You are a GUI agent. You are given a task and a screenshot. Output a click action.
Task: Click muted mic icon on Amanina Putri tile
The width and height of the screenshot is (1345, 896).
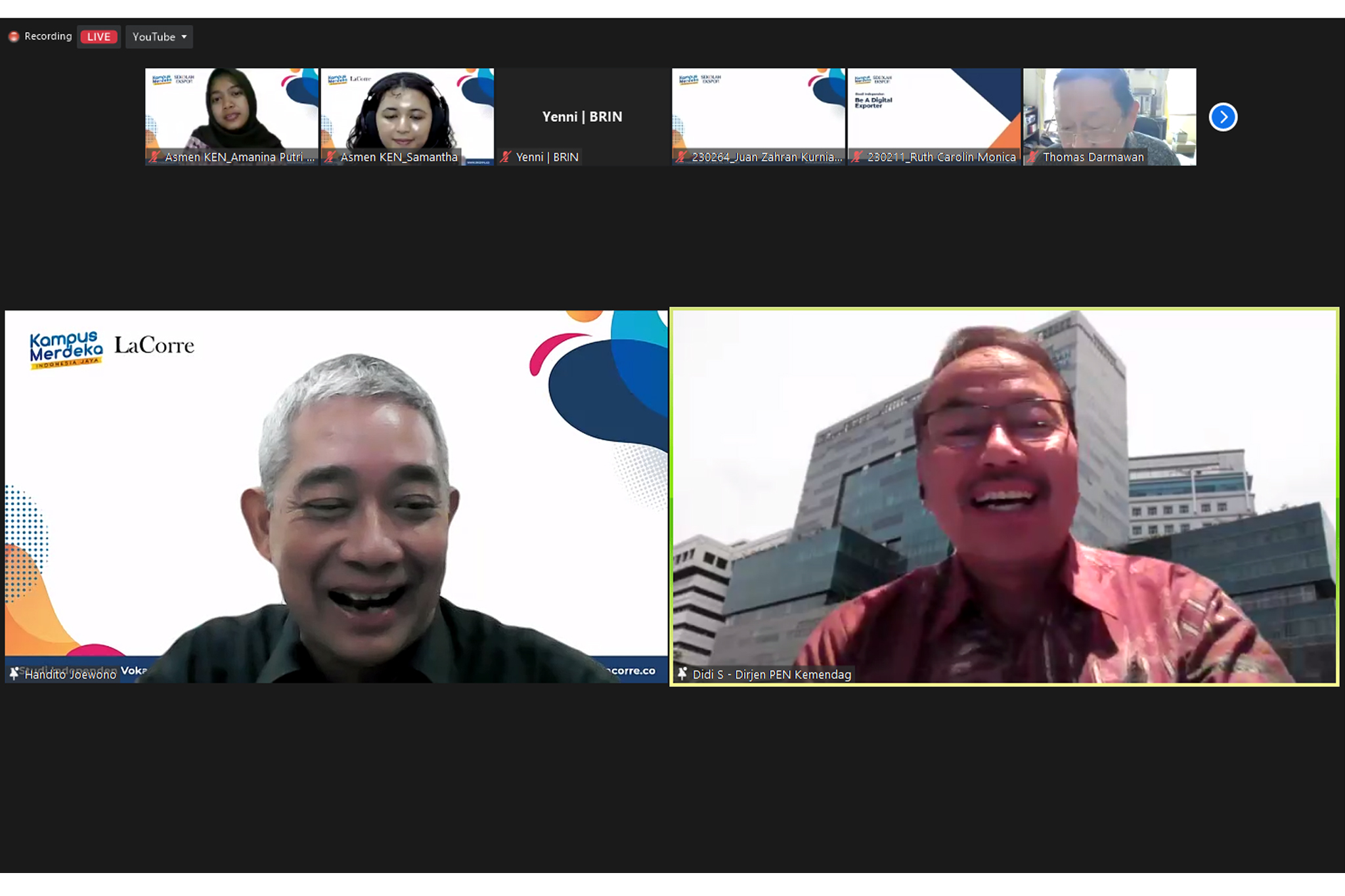[x=154, y=157]
